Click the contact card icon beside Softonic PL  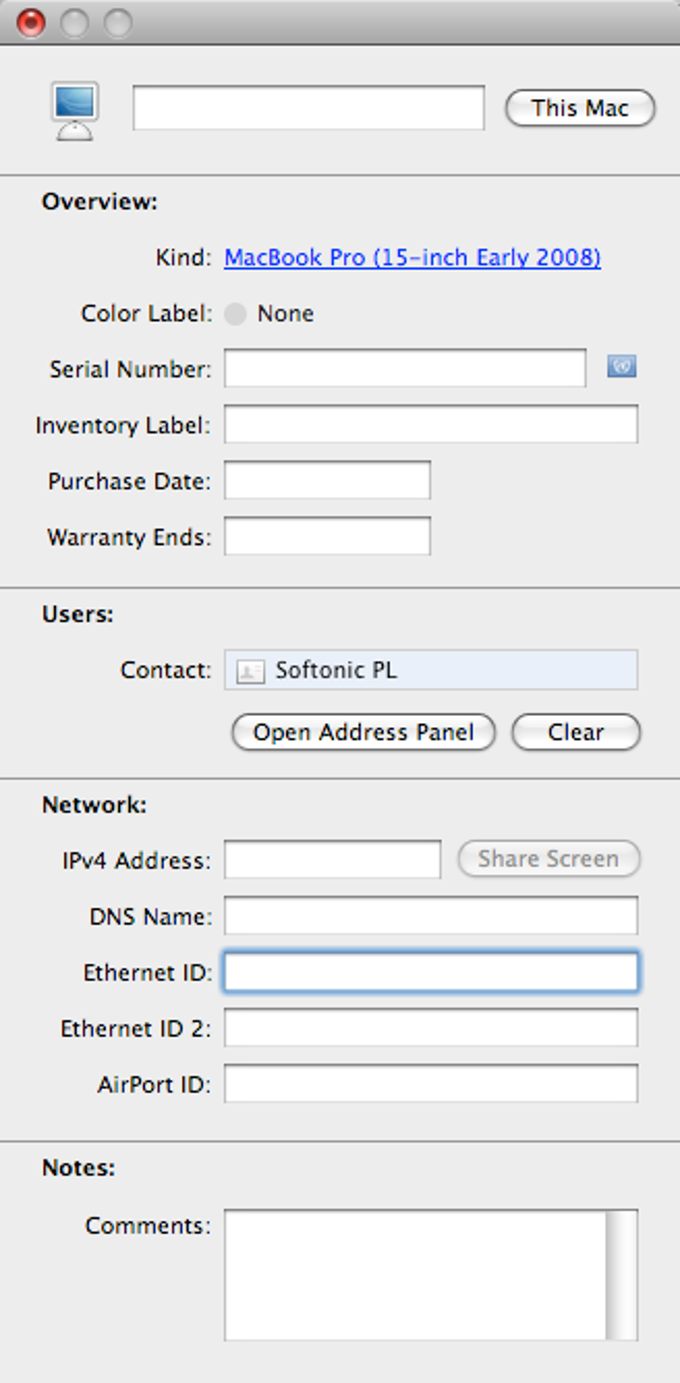[x=250, y=671]
